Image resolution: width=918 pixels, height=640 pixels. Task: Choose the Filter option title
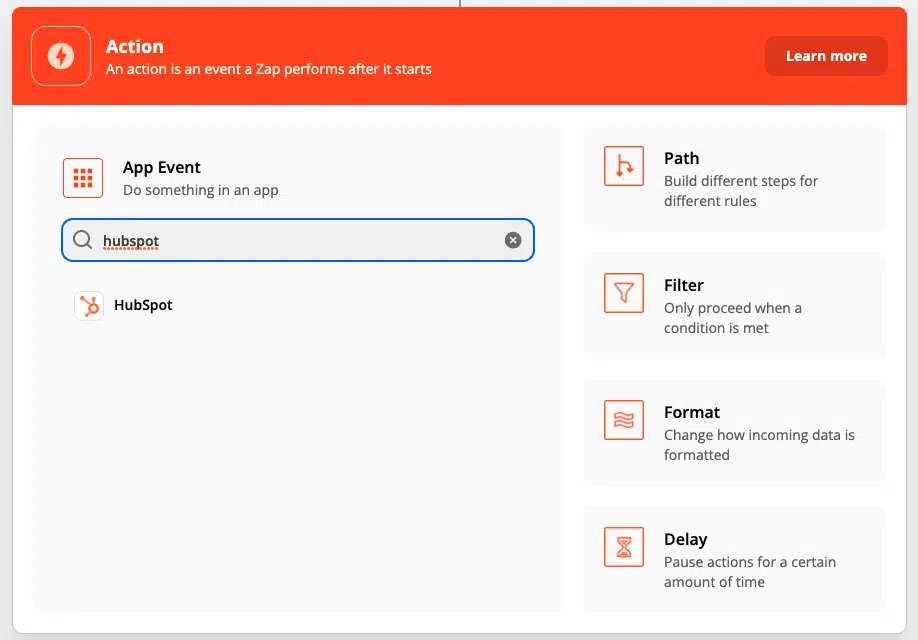pyautogui.click(x=684, y=285)
